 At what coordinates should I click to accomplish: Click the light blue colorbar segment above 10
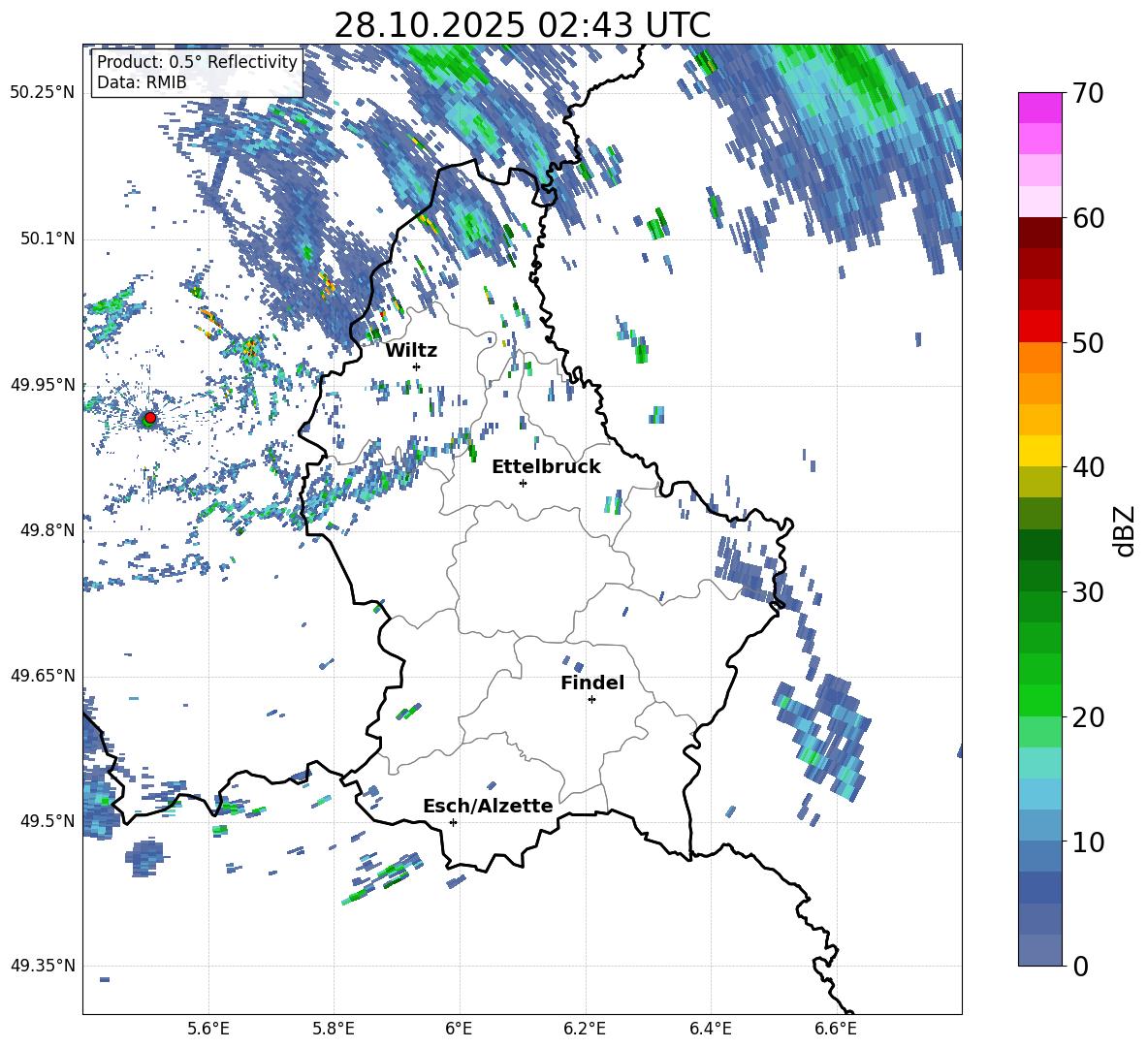click(x=1039, y=794)
